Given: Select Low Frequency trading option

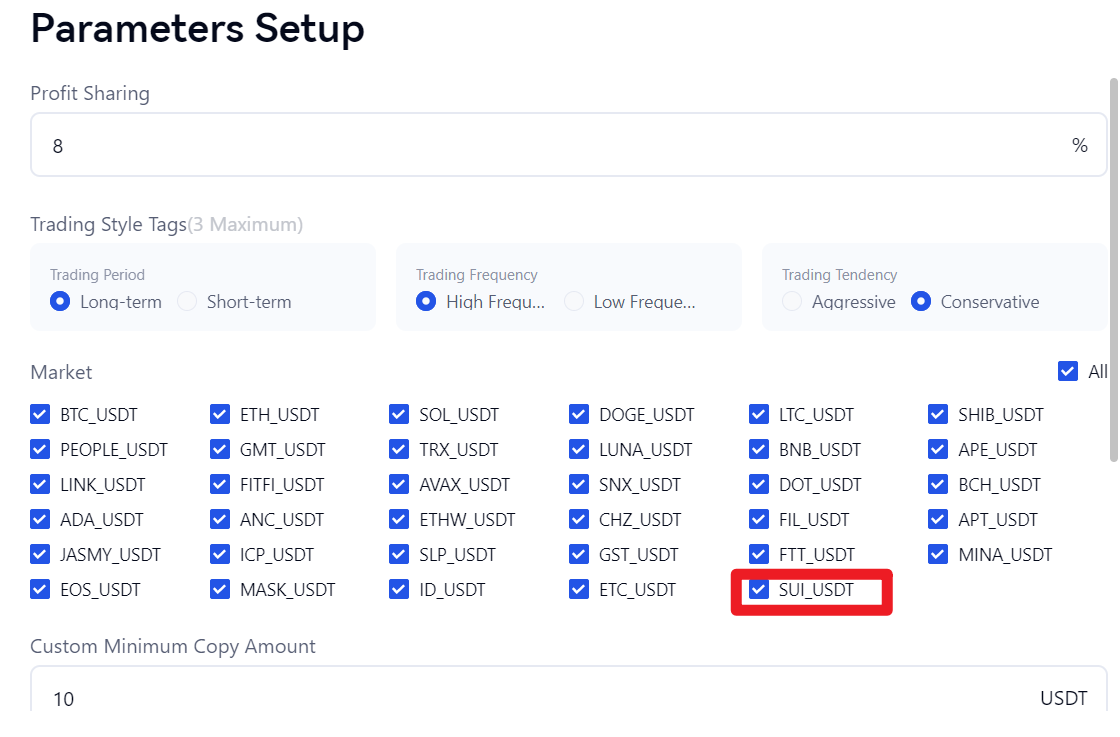Looking at the screenshot, I should click(574, 302).
